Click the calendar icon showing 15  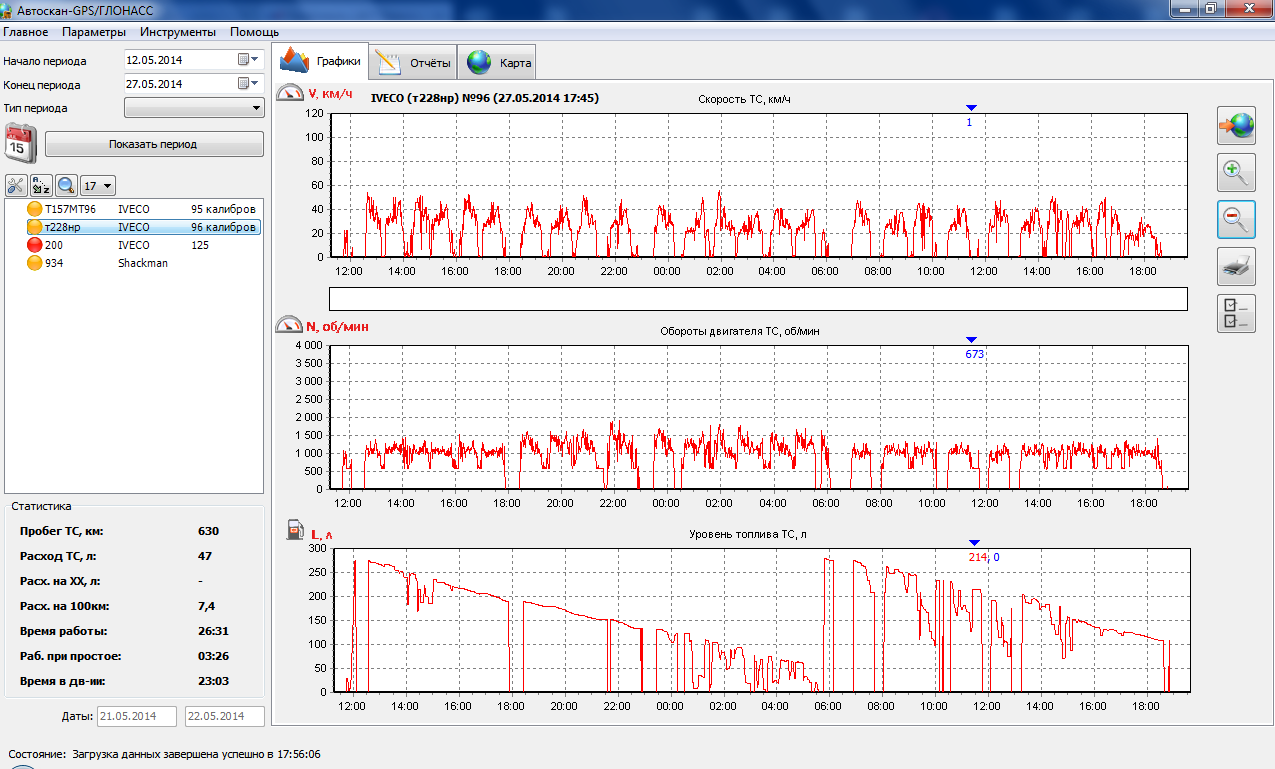[20, 144]
